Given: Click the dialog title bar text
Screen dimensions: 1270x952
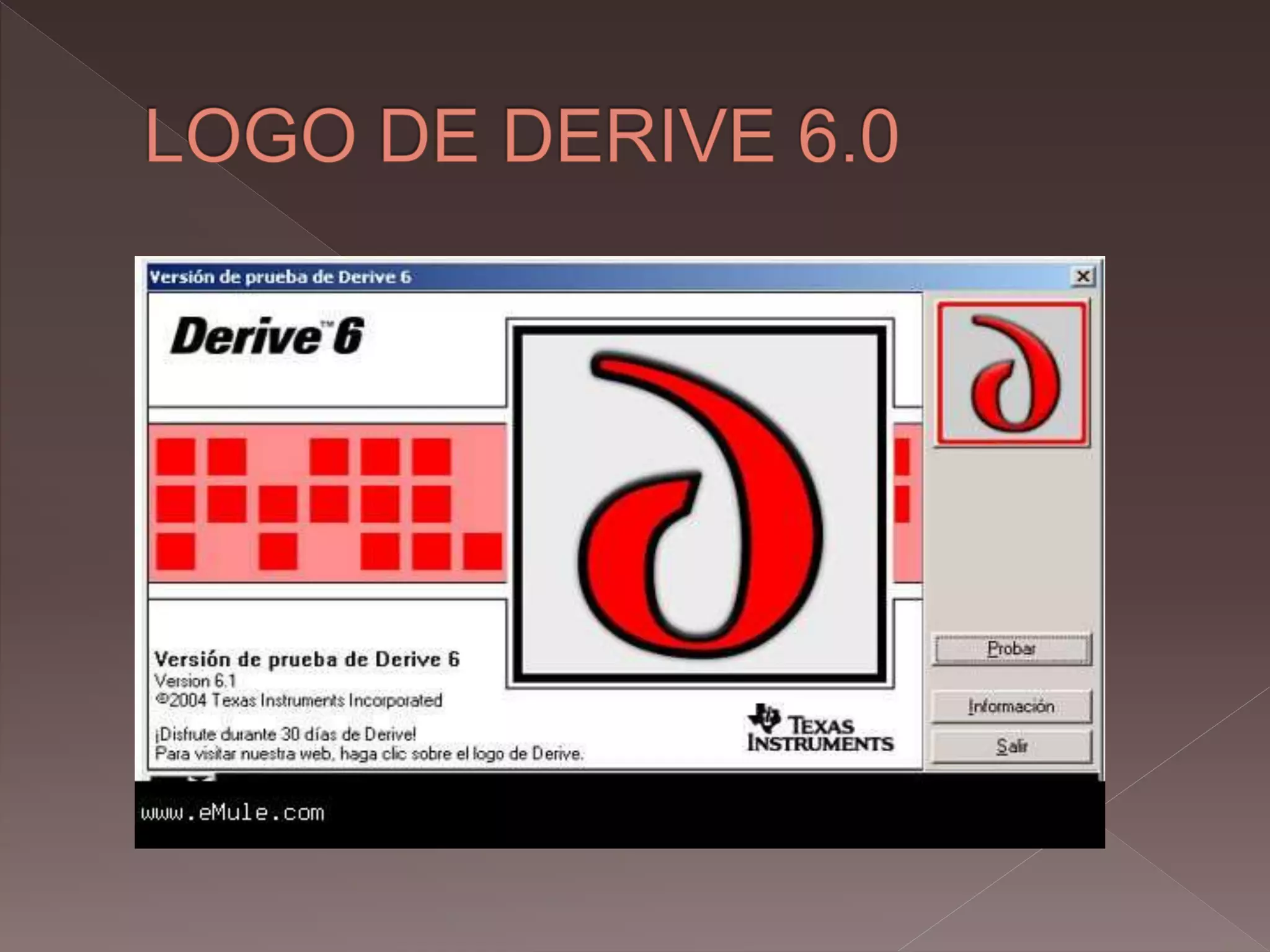Looking at the screenshot, I should tap(280, 277).
